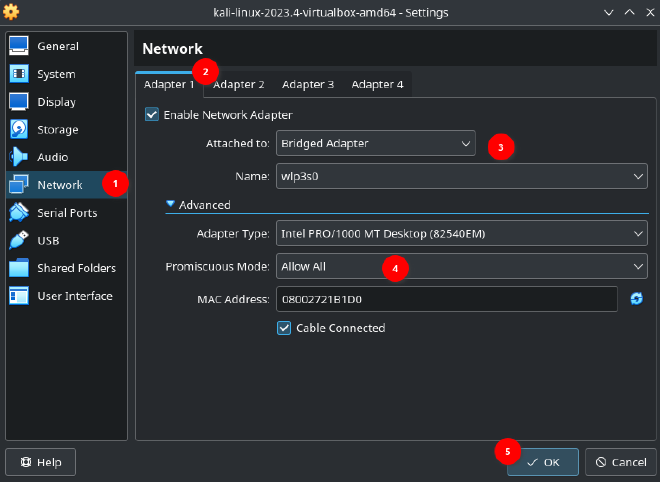Click the Serial Ports plug icon

point(19,212)
